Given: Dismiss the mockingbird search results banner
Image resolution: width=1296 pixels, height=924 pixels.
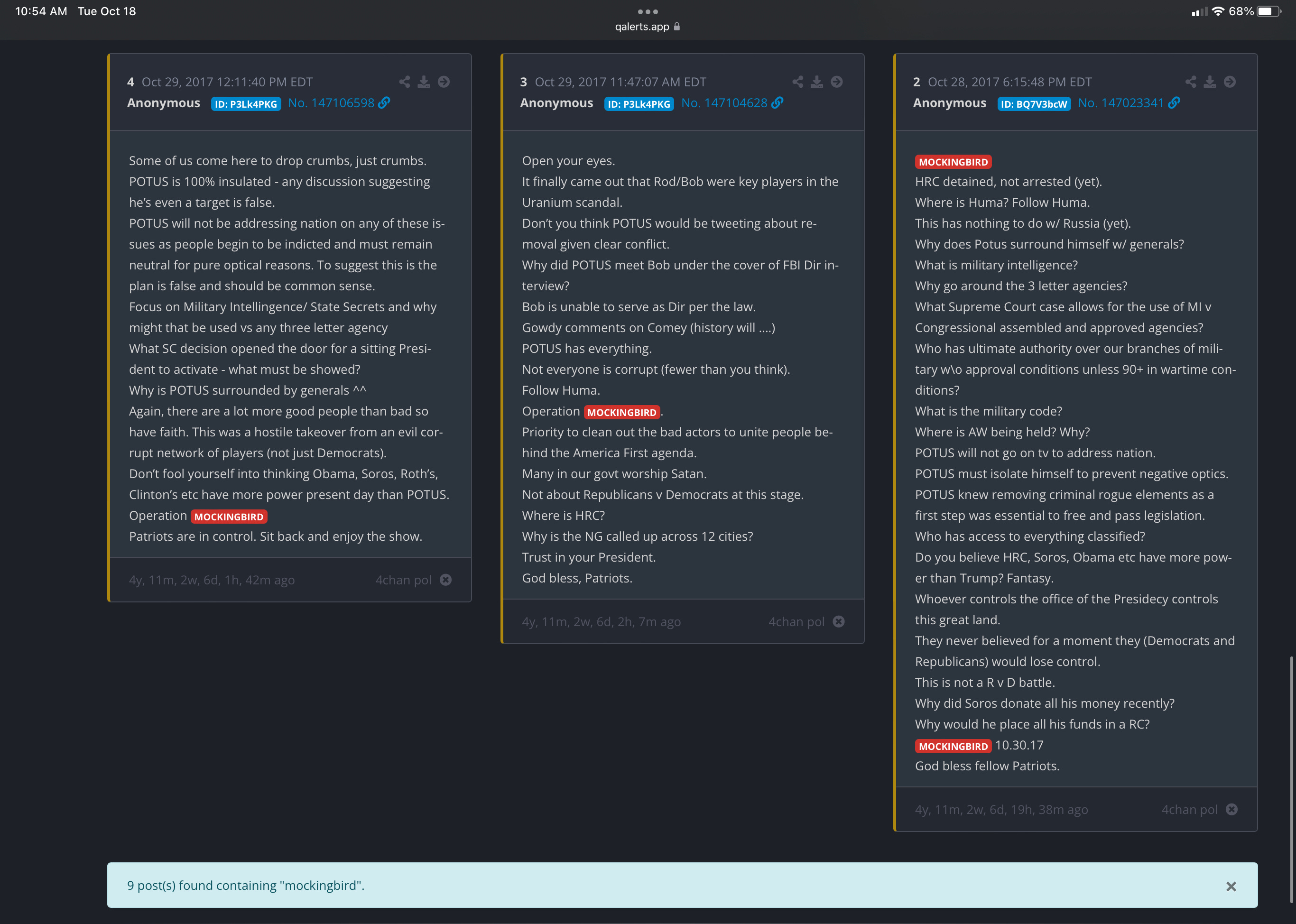Looking at the screenshot, I should click(1231, 886).
